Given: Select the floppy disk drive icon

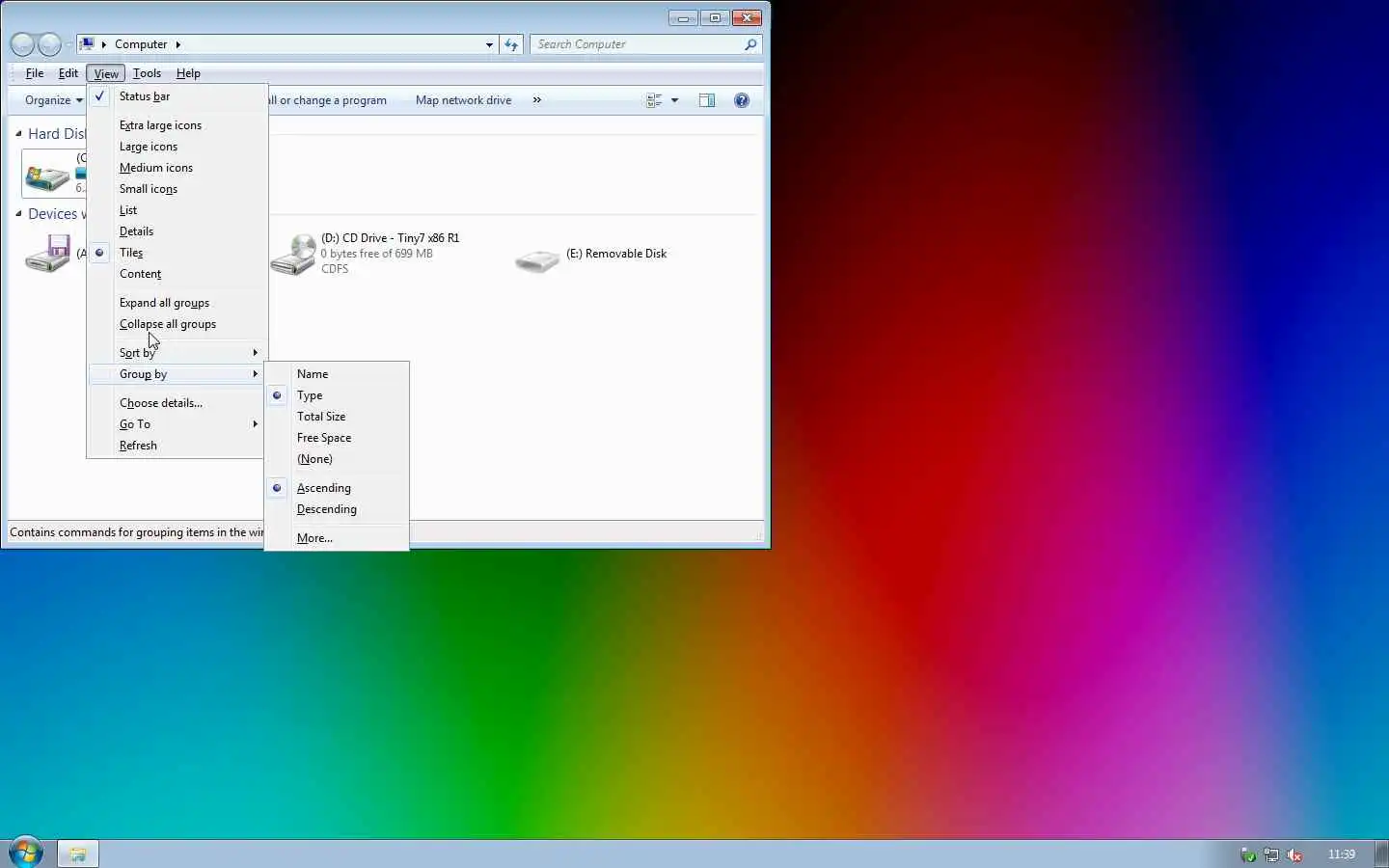Looking at the screenshot, I should (x=48, y=254).
